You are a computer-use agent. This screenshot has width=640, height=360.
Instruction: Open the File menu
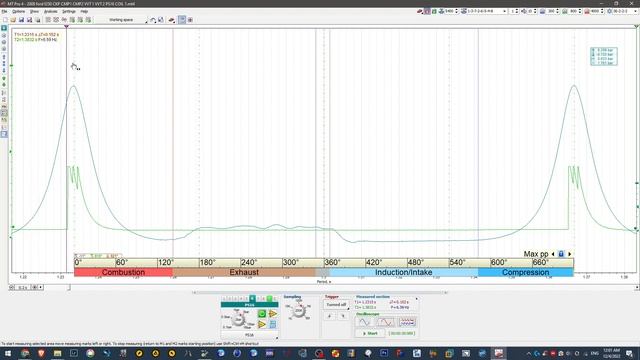click(x=4, y=11)
